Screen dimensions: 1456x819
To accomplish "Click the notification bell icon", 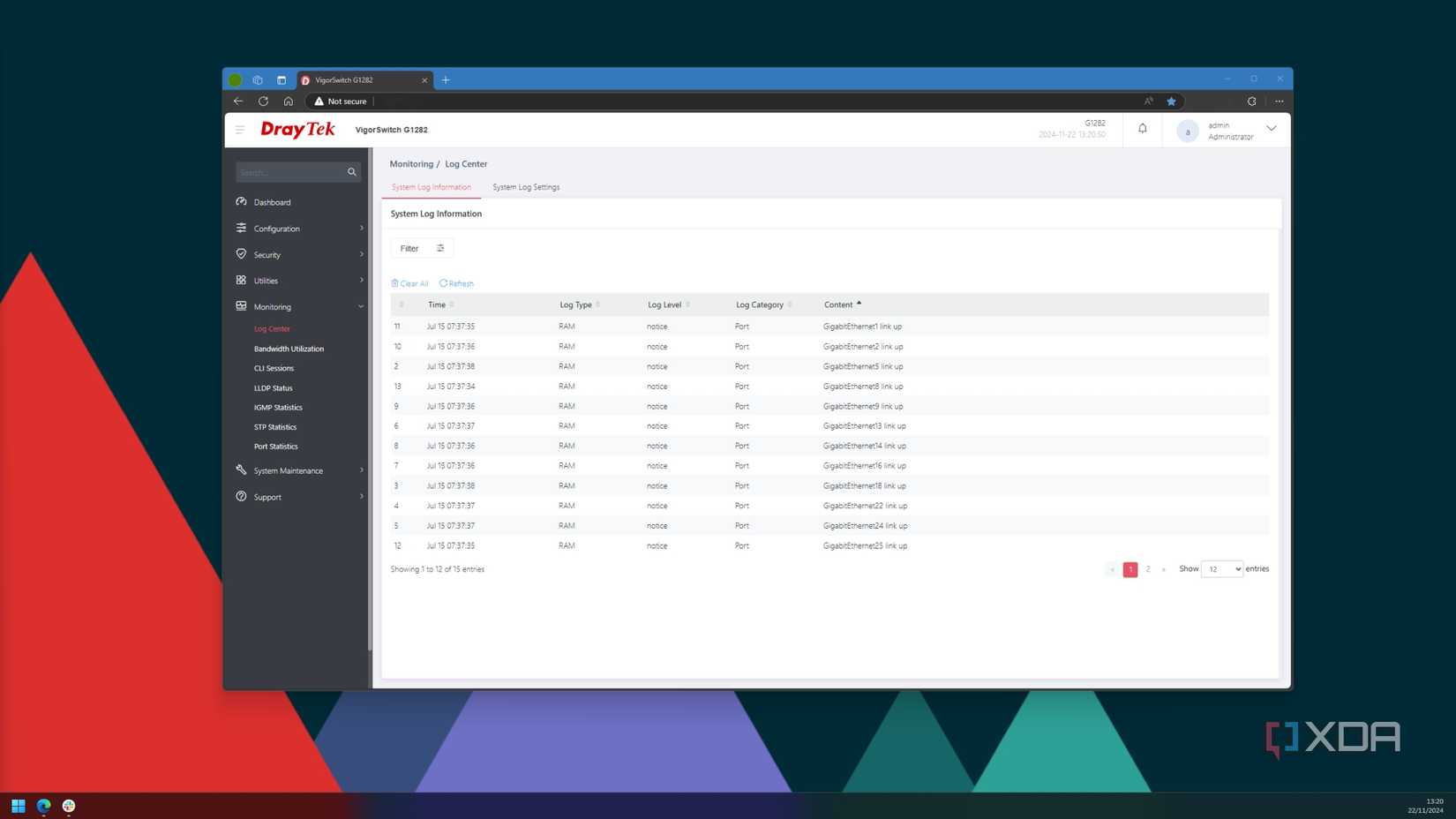I will tap(1142, 129).
